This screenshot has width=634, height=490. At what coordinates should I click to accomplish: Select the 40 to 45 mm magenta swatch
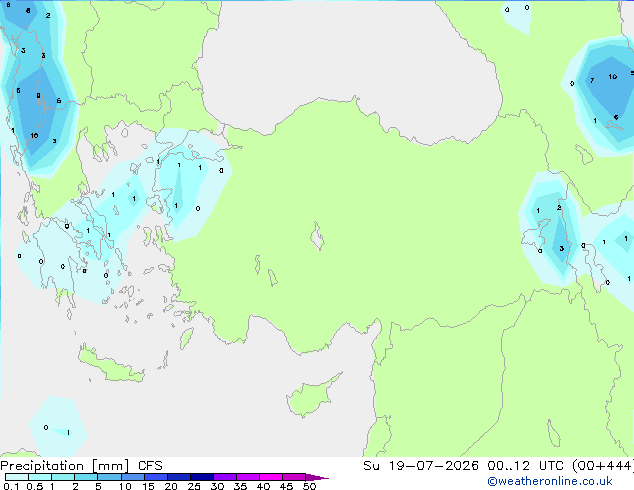pos(271,477)
